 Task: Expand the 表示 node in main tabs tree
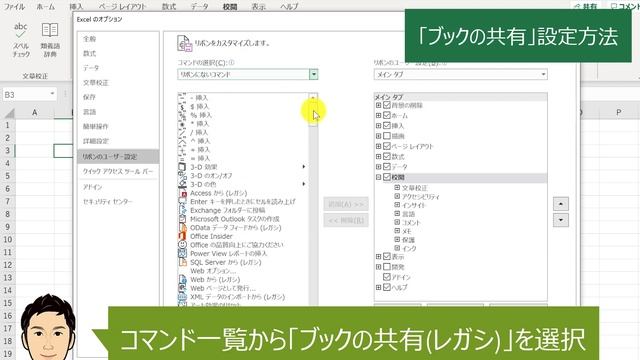(x=378, y=257)
